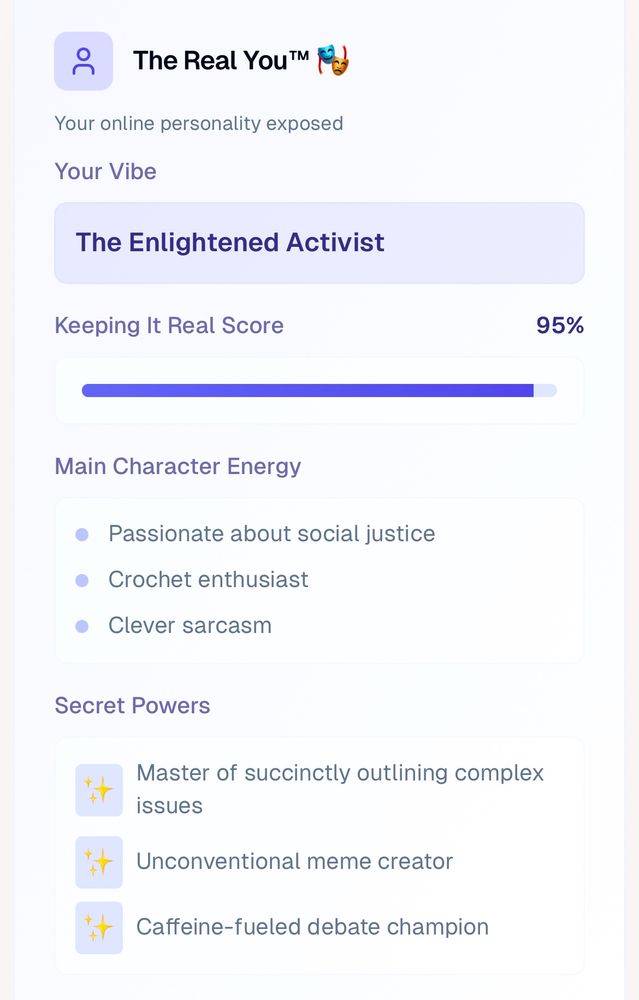Click the 95% score value
Image resolution: width=639 pixels, height=1000 pixels.
pos(560,325)
